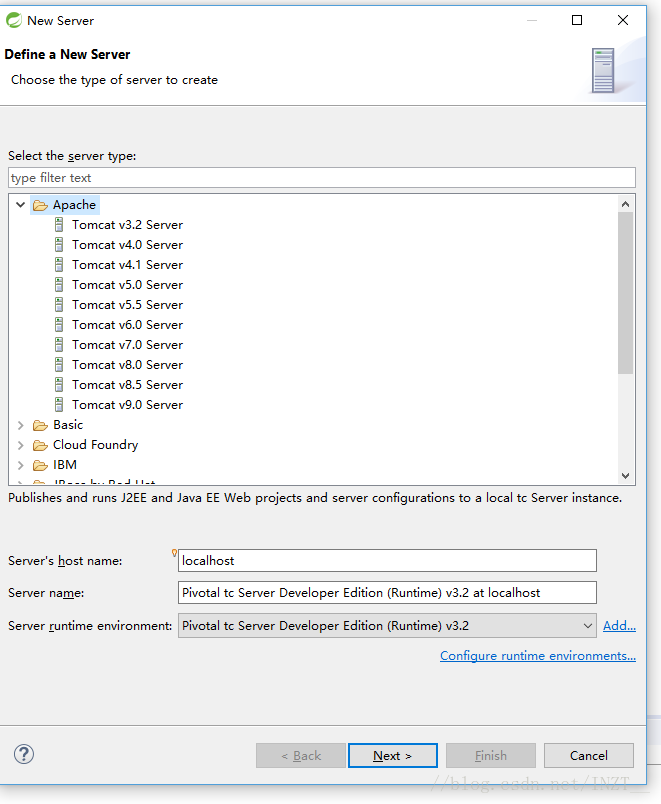Select Tomcat v4.1 Server text
661x804 pixels.
coord(127,265)
